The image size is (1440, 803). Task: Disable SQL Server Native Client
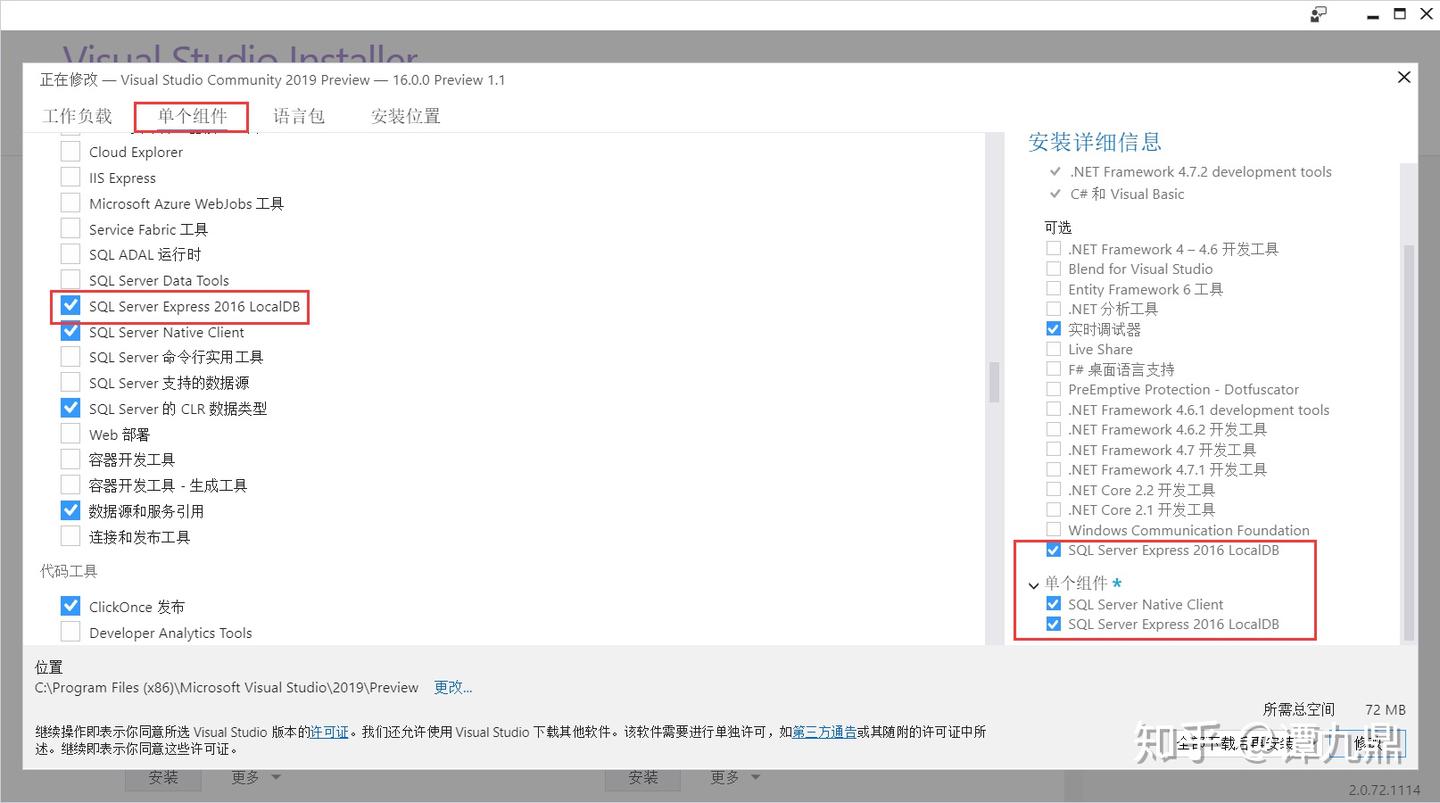pyautogui.click(x=70, y=331)
